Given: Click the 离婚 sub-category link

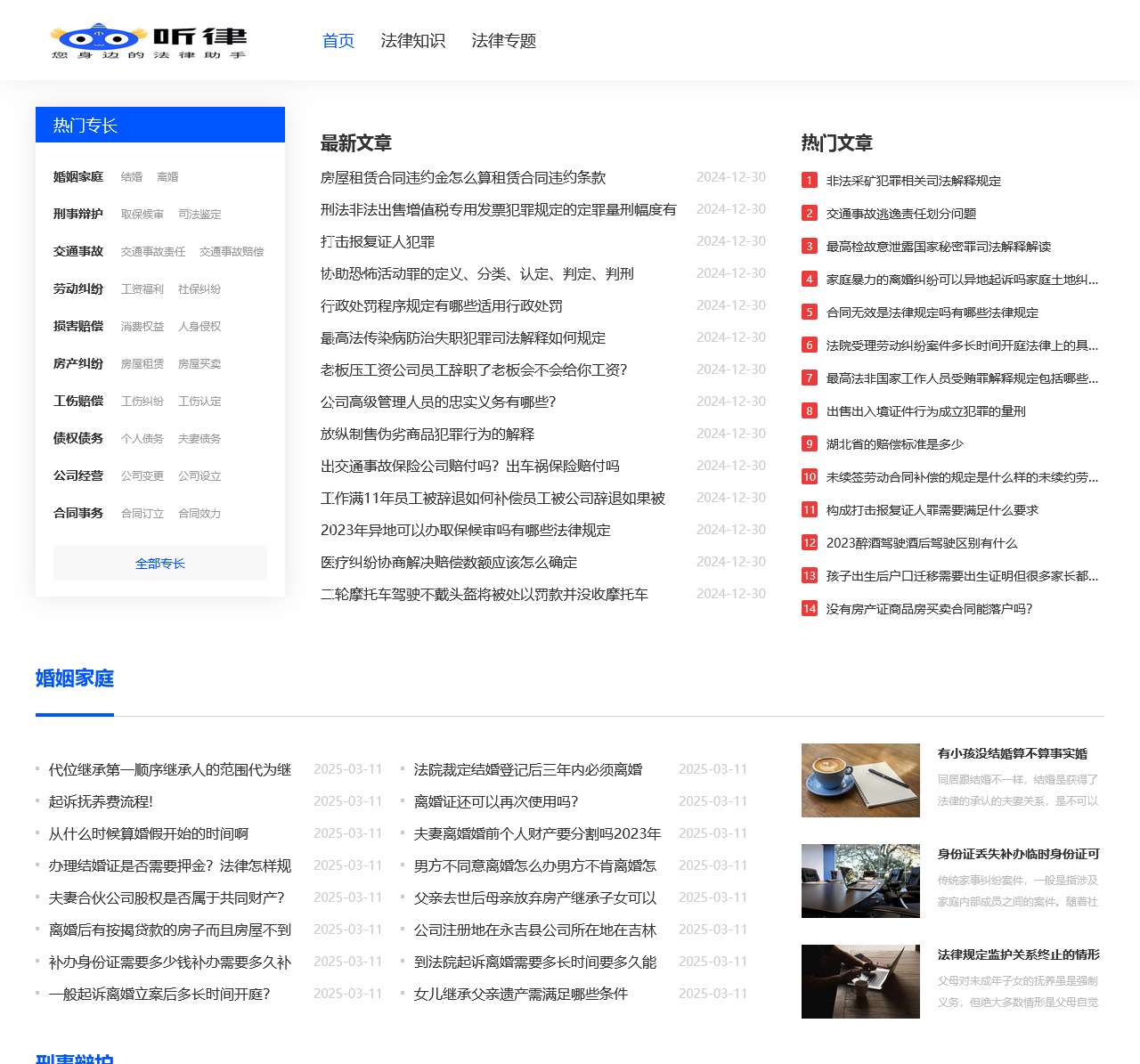Looking at the screenshot, I should pos(167,177).
